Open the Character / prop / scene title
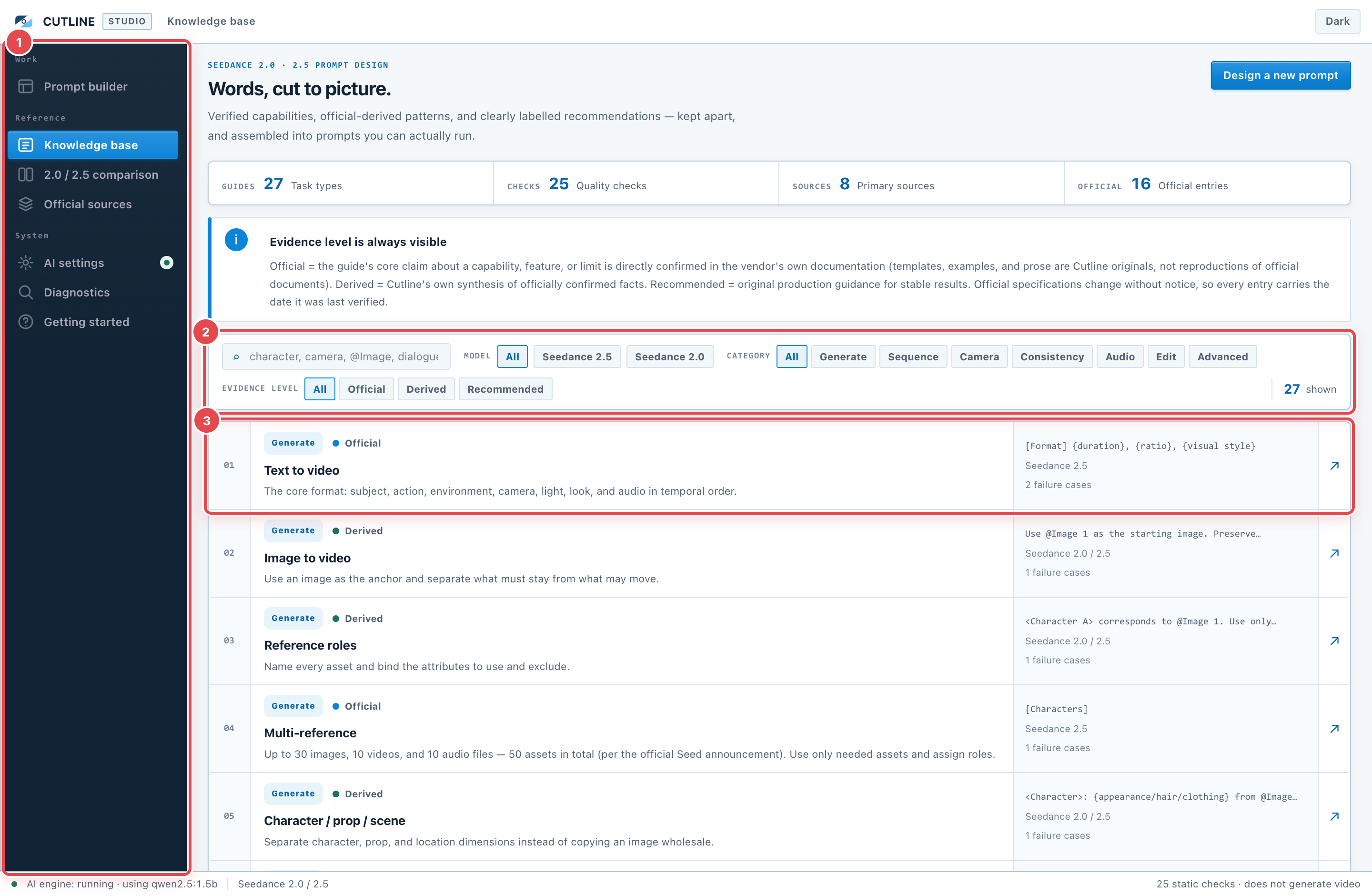The height and width of the screenshot is (896, 1372). [x=334, y=821]
